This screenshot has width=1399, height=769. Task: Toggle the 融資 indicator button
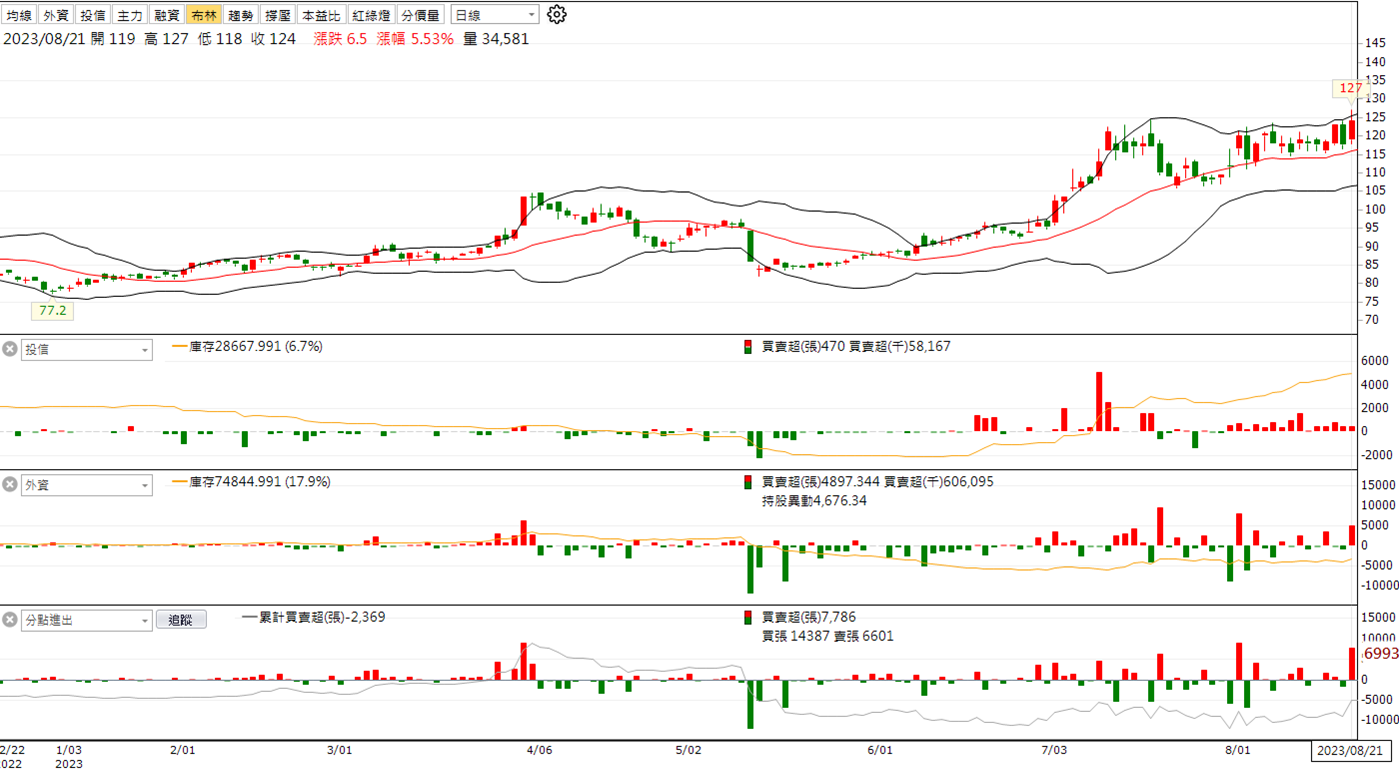pos(166,15)
